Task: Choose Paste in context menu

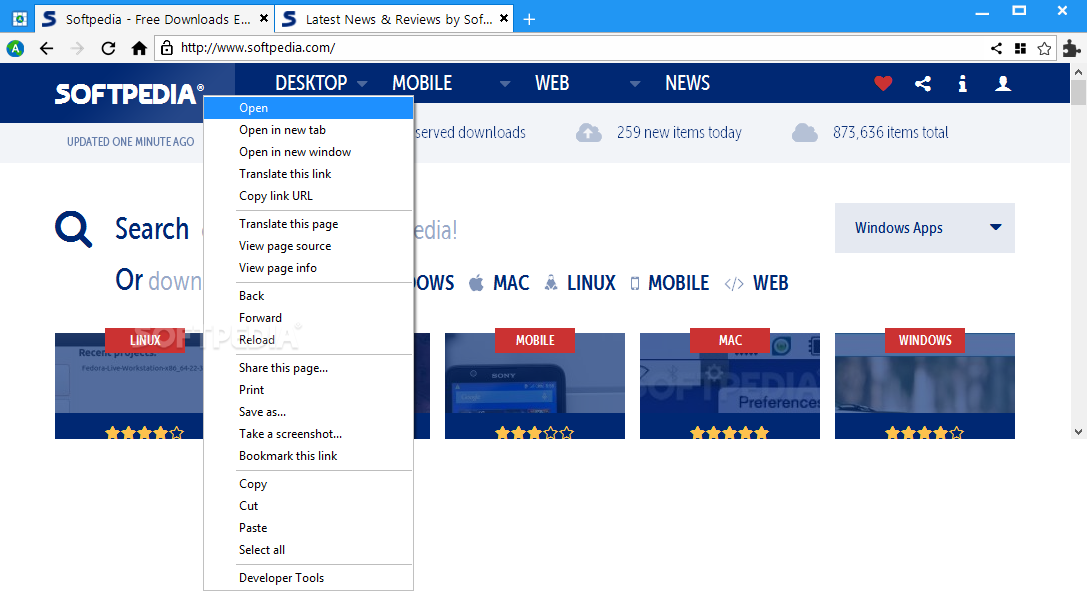Action: (308, 528)
